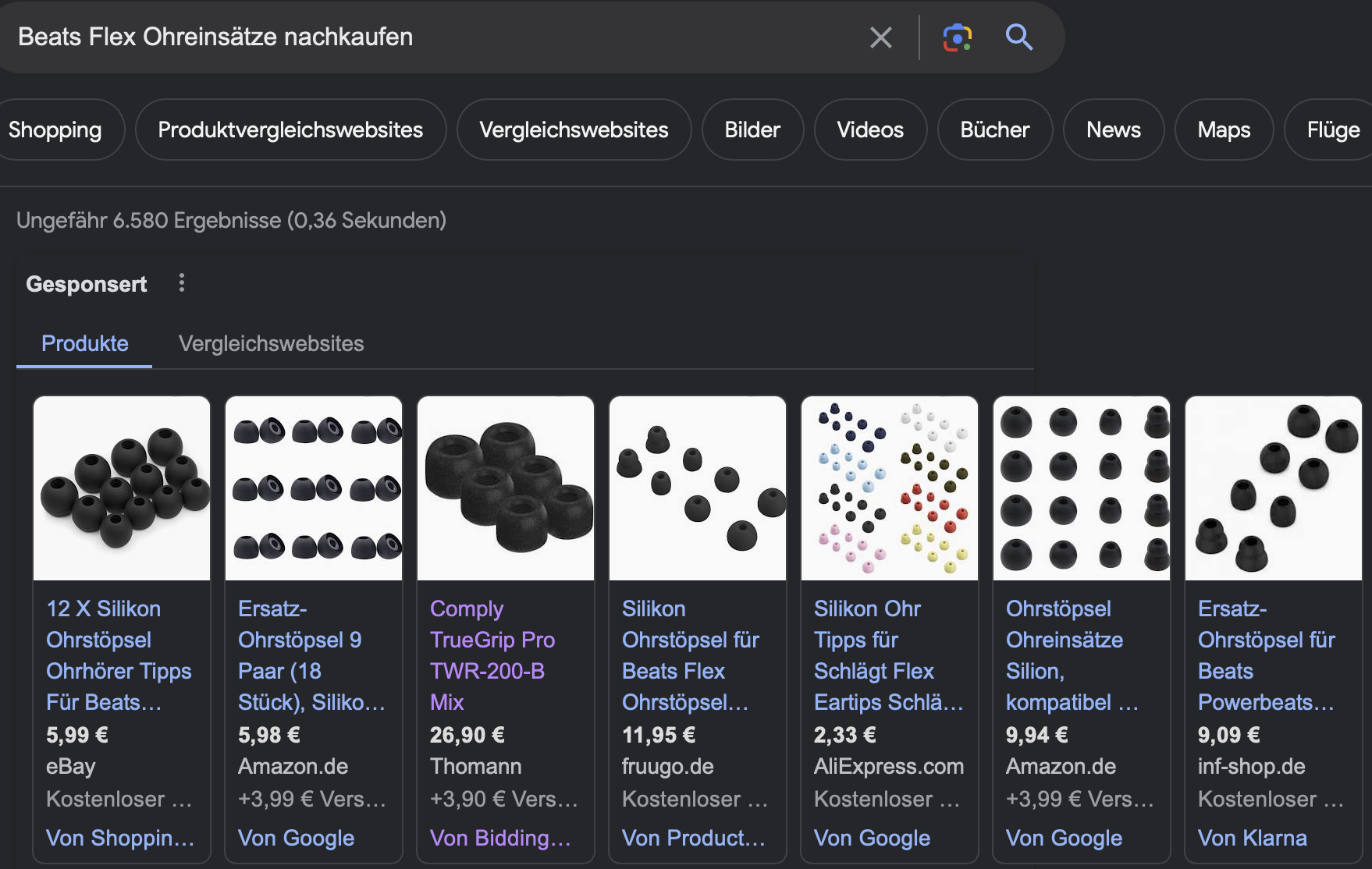The width and height of the screenshot is (1372, 869).
Task: Clear the search box with the X icon
Action: click(x=880, y=37)
